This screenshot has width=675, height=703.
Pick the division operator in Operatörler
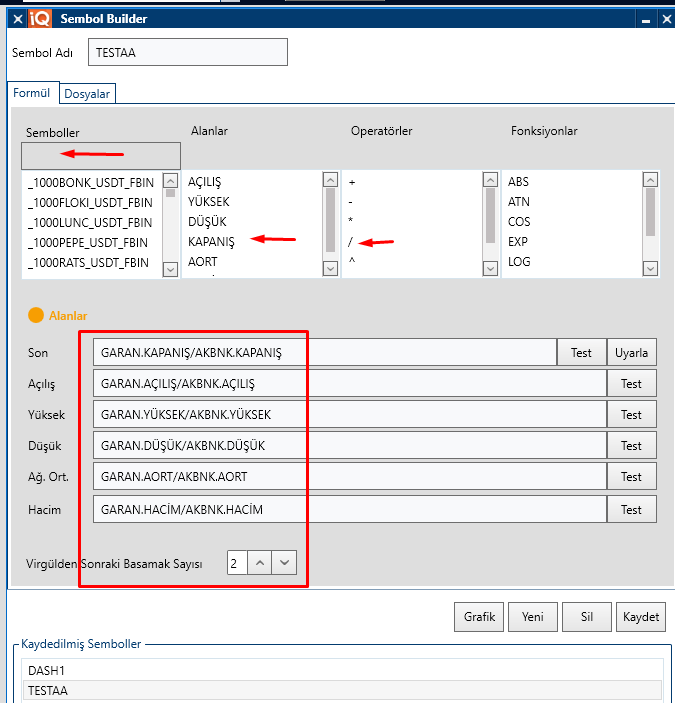point(351,242)
